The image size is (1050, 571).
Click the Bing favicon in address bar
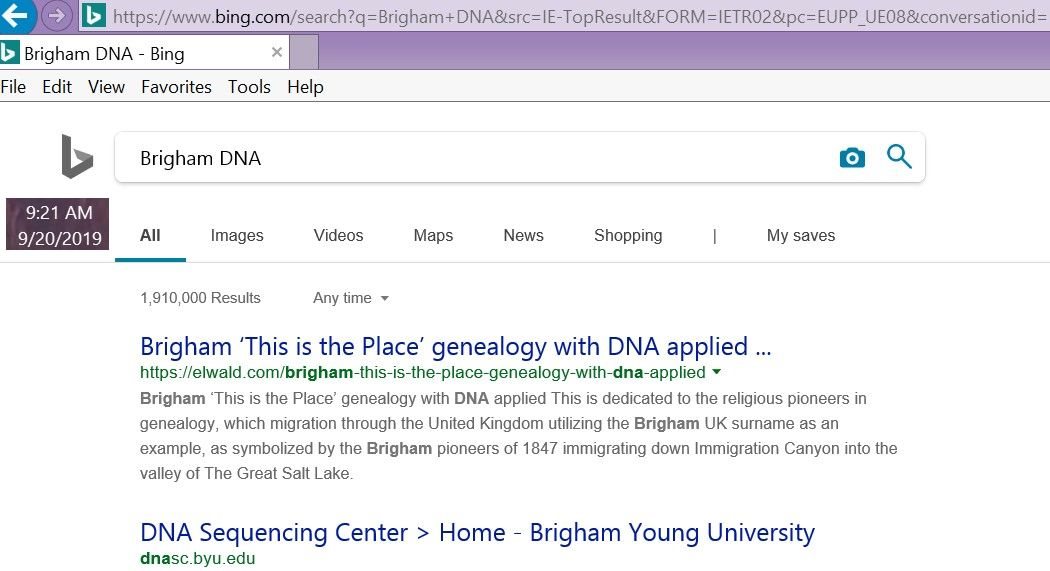click(x=94, y=16)
